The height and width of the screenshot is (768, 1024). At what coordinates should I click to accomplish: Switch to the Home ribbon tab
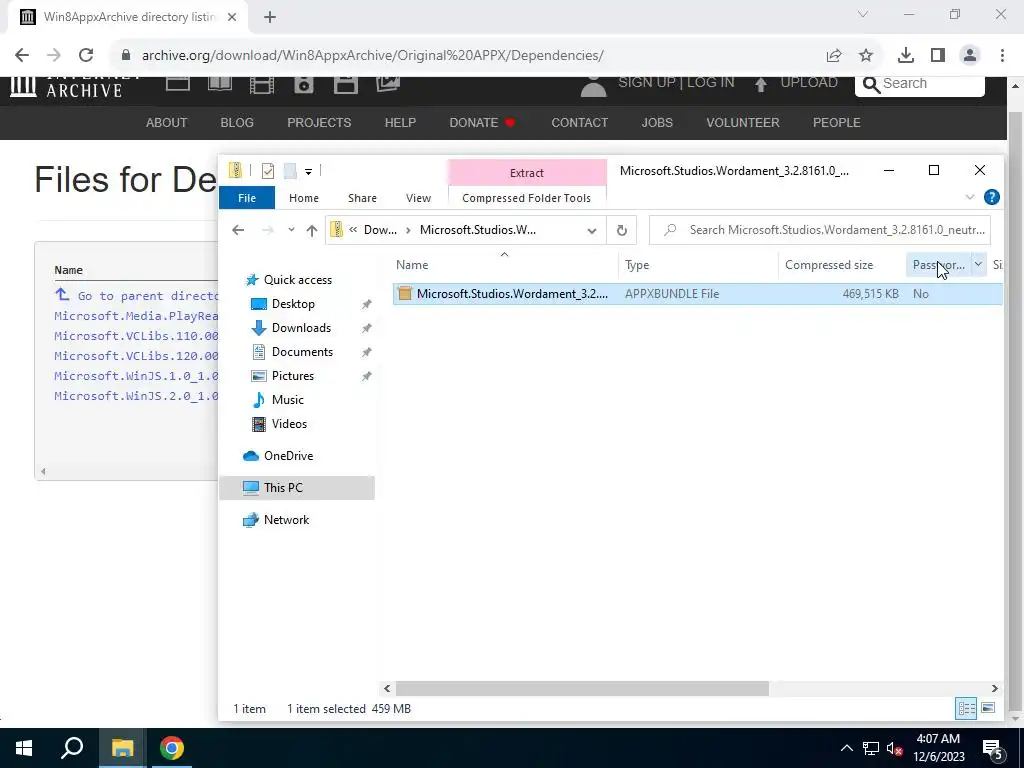pos(304,198)
